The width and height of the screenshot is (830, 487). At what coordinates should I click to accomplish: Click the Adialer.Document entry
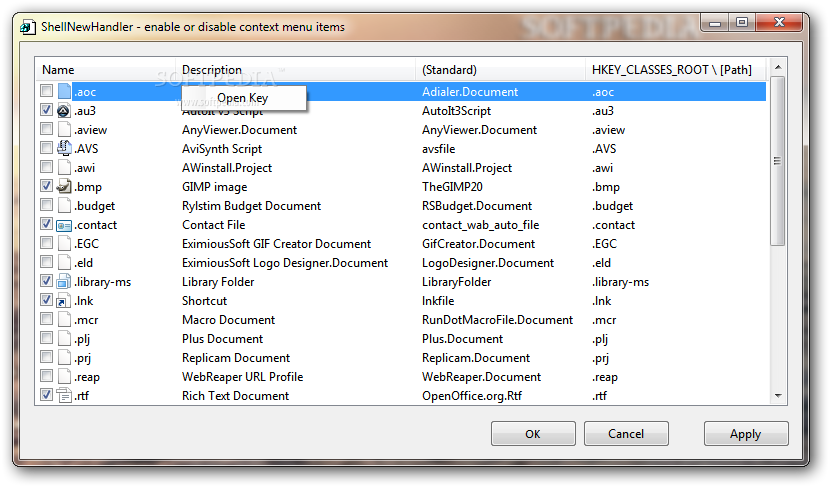point(470,92)
